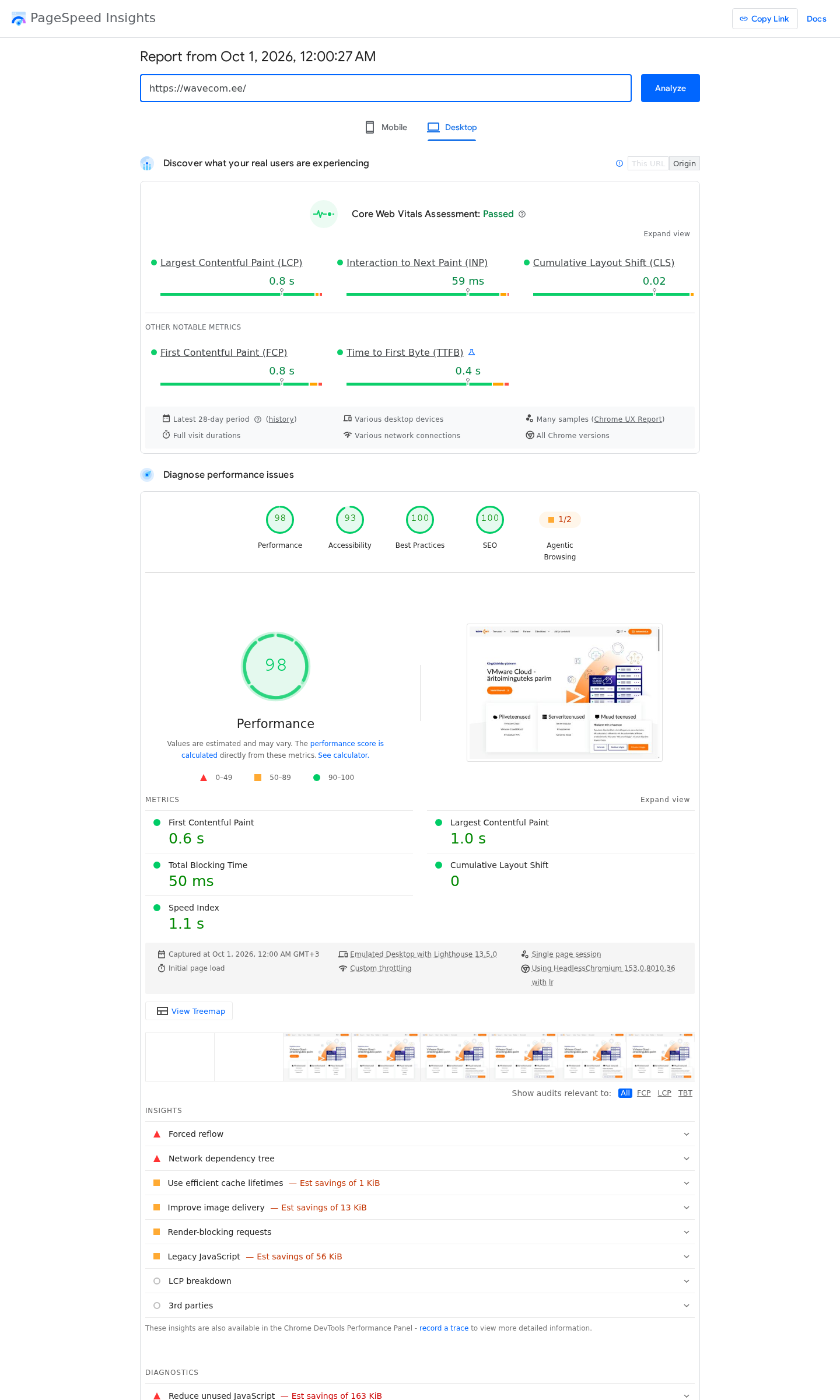Click the PageSpeed Insights logo icon
Image resolution: width=840 pixels, height=1400 pixels.
(x=19, y=19)
